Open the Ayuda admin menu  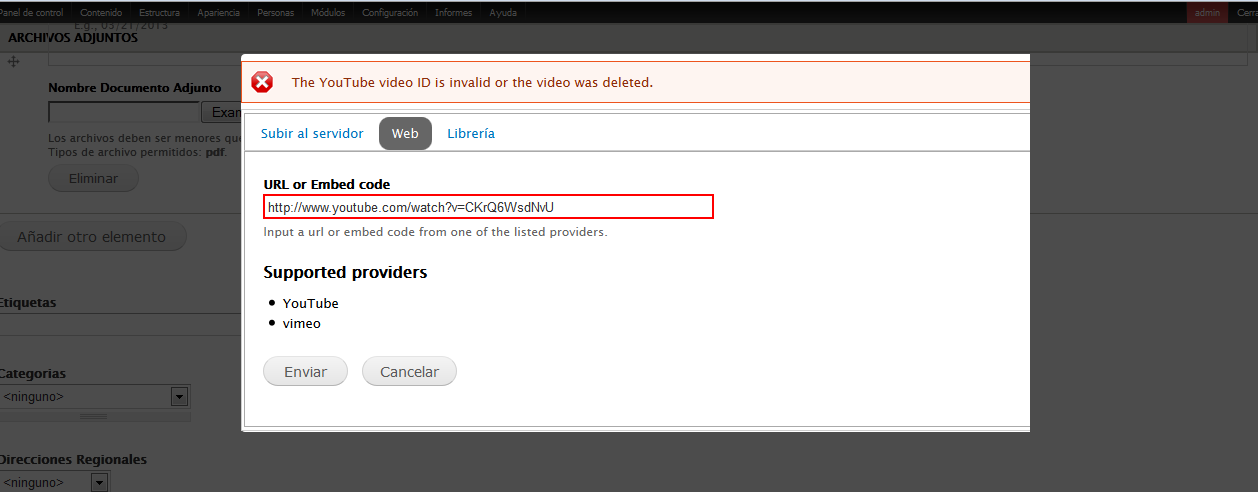coord(503,13)
